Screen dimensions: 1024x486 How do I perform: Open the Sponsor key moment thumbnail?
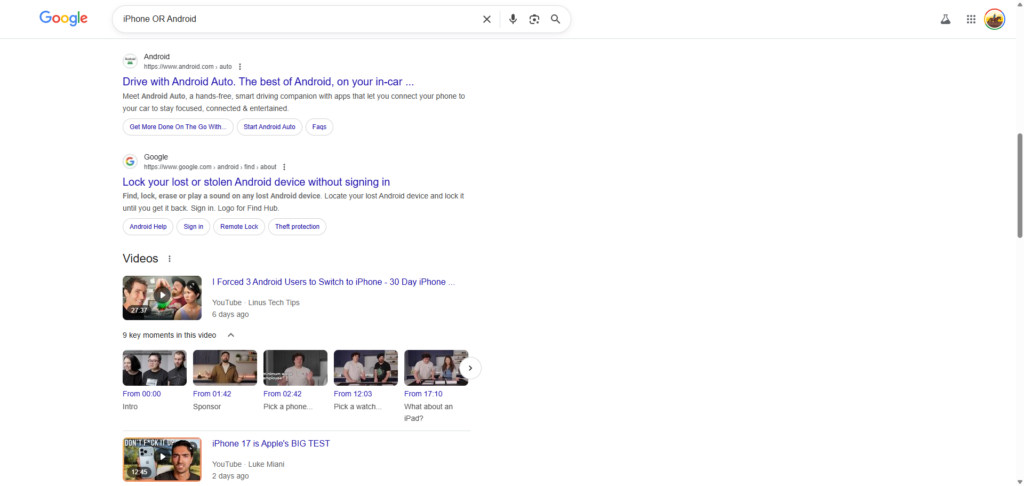225,368
